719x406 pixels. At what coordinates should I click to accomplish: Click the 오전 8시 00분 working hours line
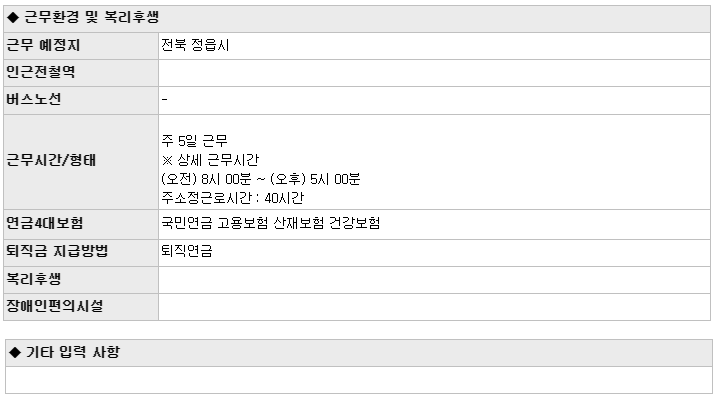(x=260, y=179)
